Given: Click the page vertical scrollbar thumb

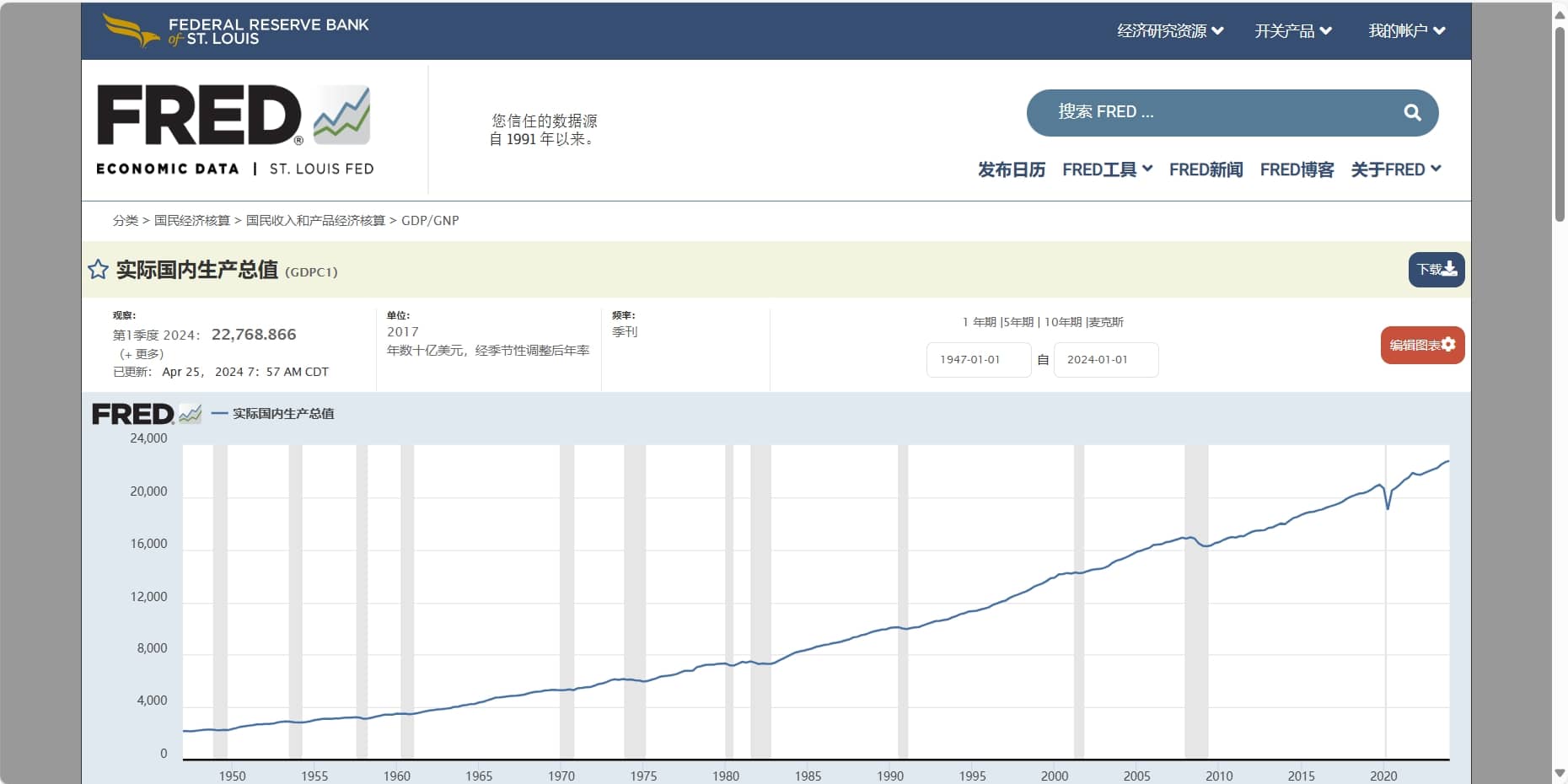Looking at the screenshot, I should coord(1560,124).
